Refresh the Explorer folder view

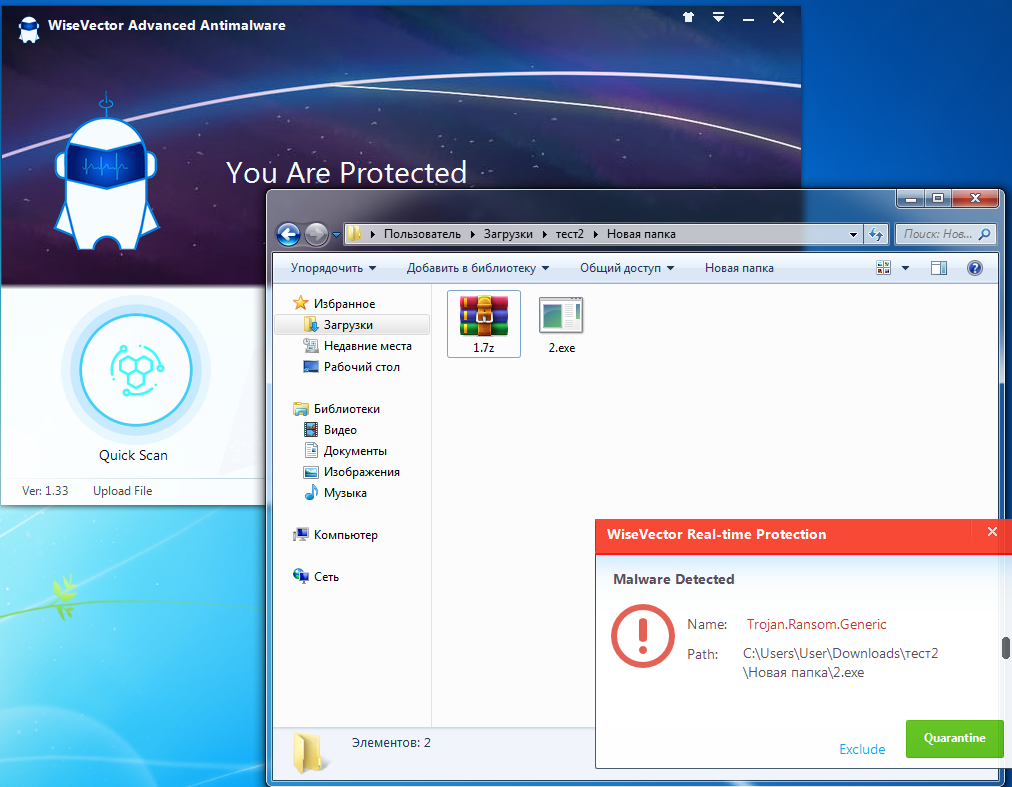click(x=876, y=234)
